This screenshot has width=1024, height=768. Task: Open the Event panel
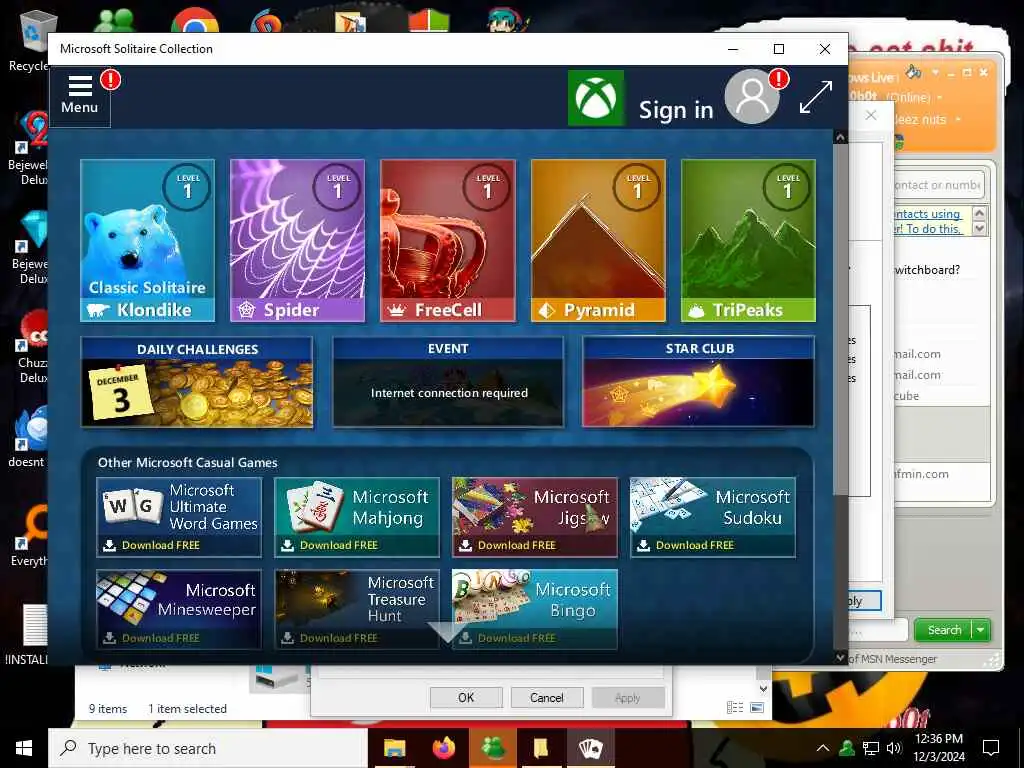tap(448, 382)
